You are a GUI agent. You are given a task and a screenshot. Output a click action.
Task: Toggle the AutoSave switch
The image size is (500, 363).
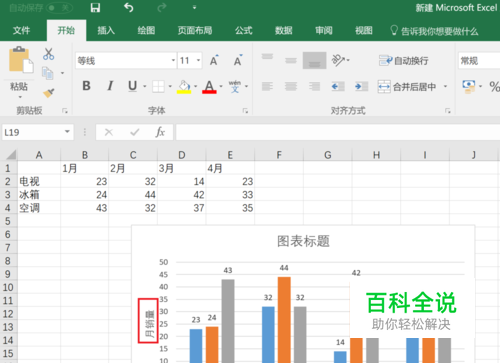(x=60, y=8)
